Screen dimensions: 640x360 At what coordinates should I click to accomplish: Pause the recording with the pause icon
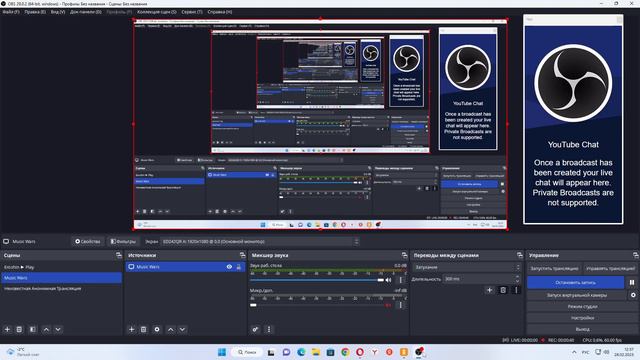pyautogui.click(x=632, y=282)
